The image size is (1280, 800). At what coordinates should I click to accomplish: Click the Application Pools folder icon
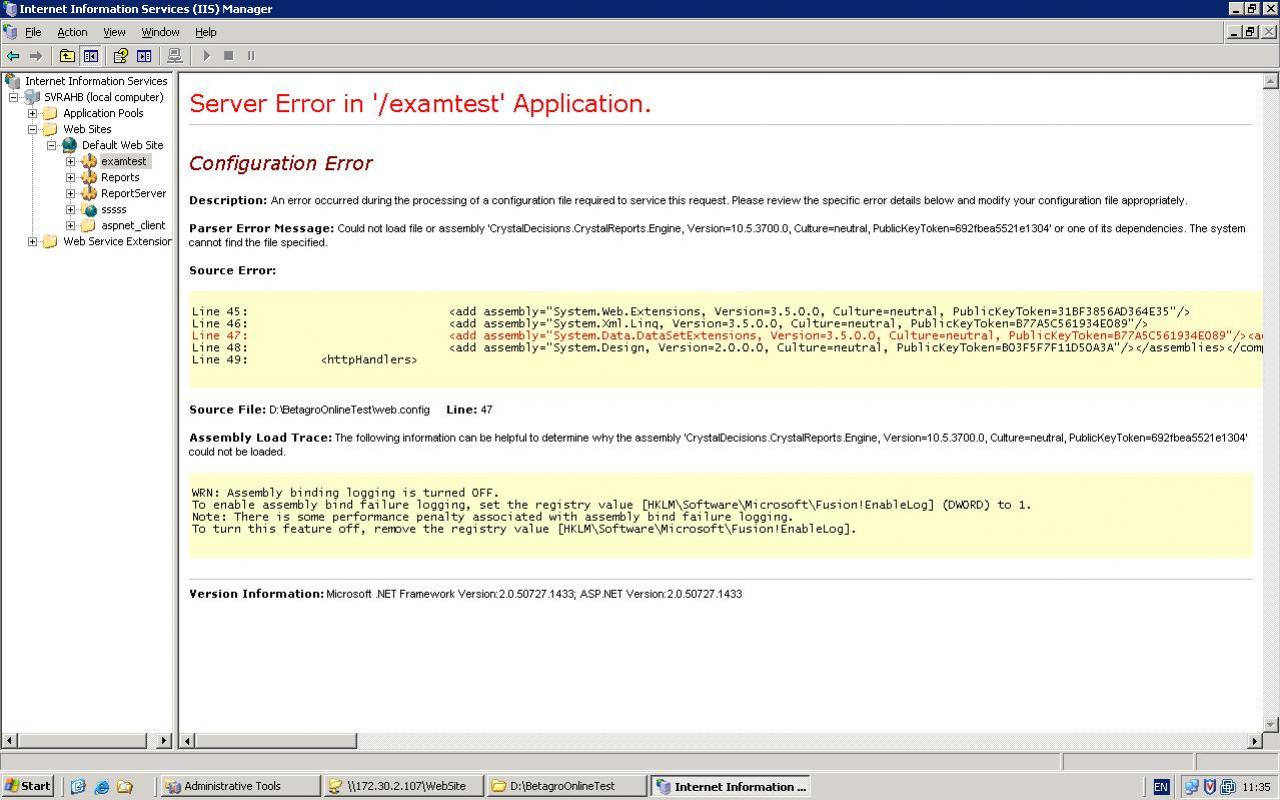pos(50,113)
